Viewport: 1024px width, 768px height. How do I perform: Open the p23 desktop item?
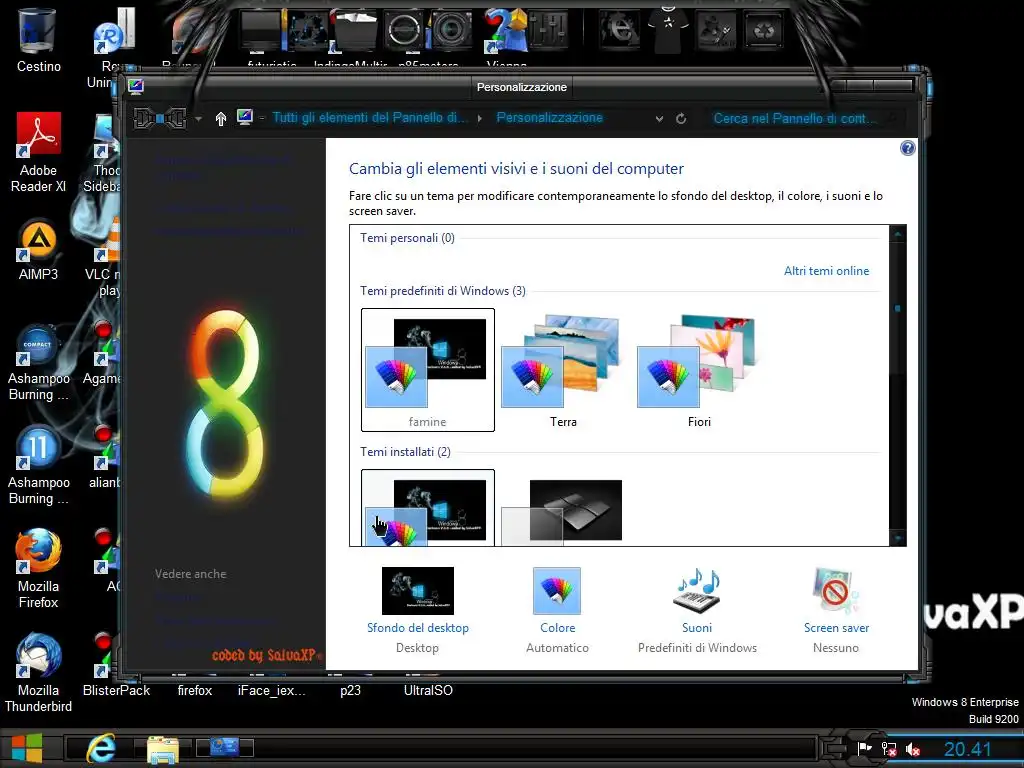point(350,690)
